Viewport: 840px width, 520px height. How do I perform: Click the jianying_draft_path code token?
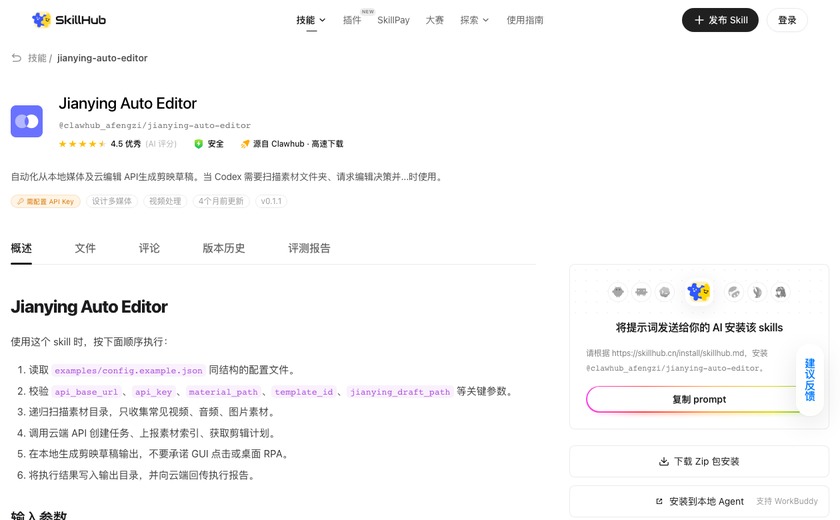[400, 392]
